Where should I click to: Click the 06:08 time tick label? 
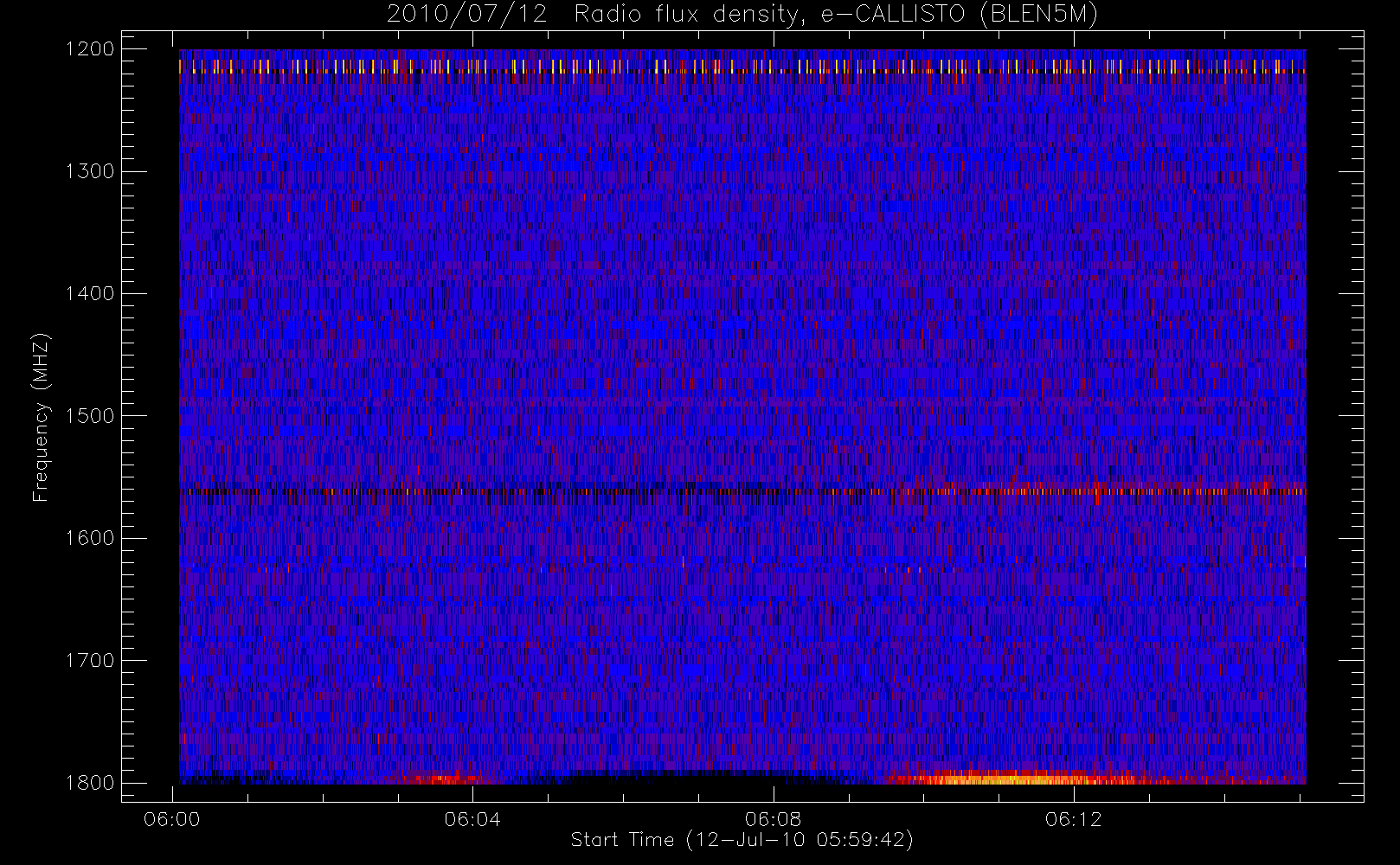773,819
